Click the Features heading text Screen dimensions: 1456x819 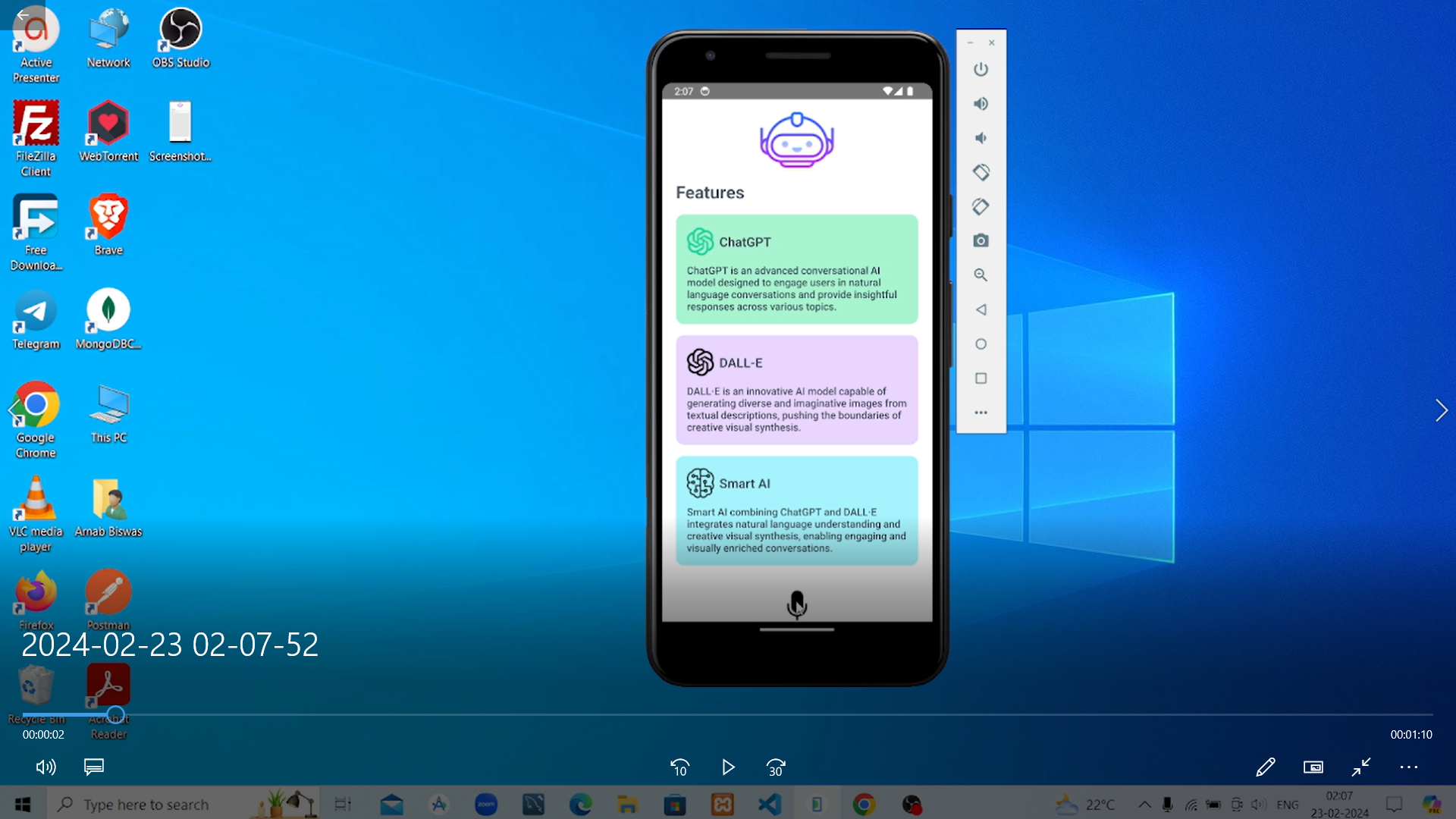tap(710, 193)
